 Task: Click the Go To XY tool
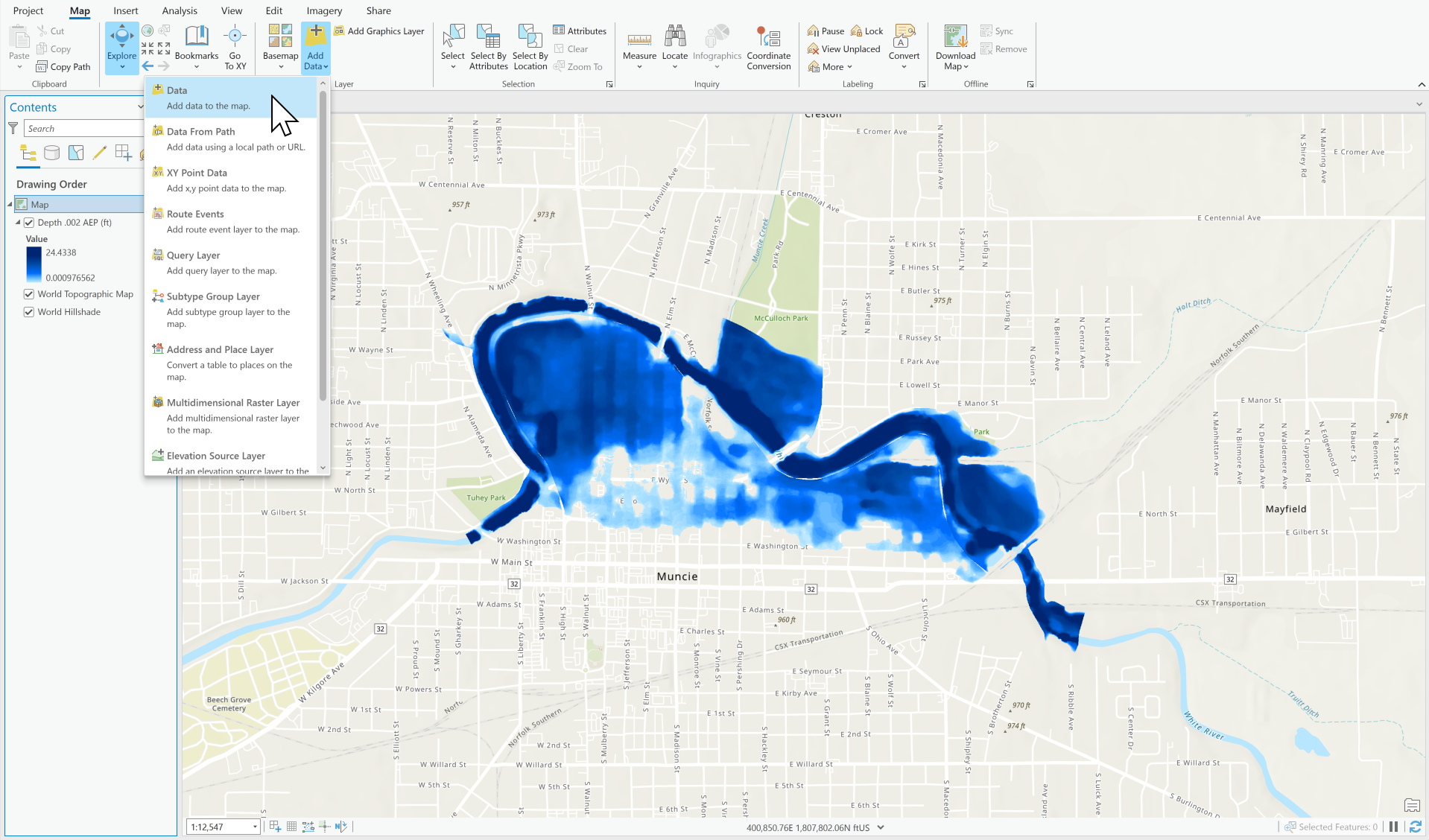(x=235, y=48)
